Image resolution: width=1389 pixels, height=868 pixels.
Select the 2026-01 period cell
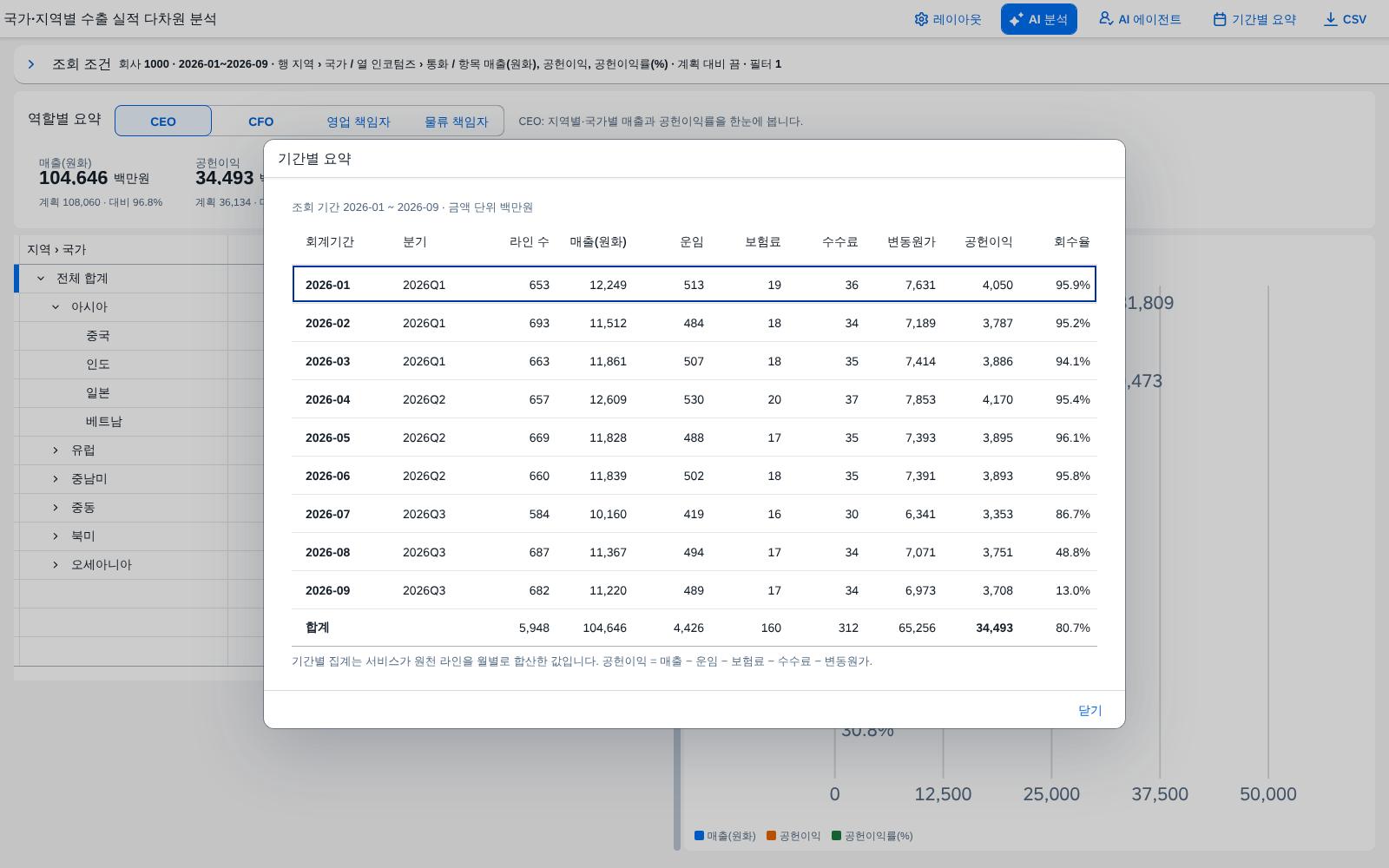(327, 285)
